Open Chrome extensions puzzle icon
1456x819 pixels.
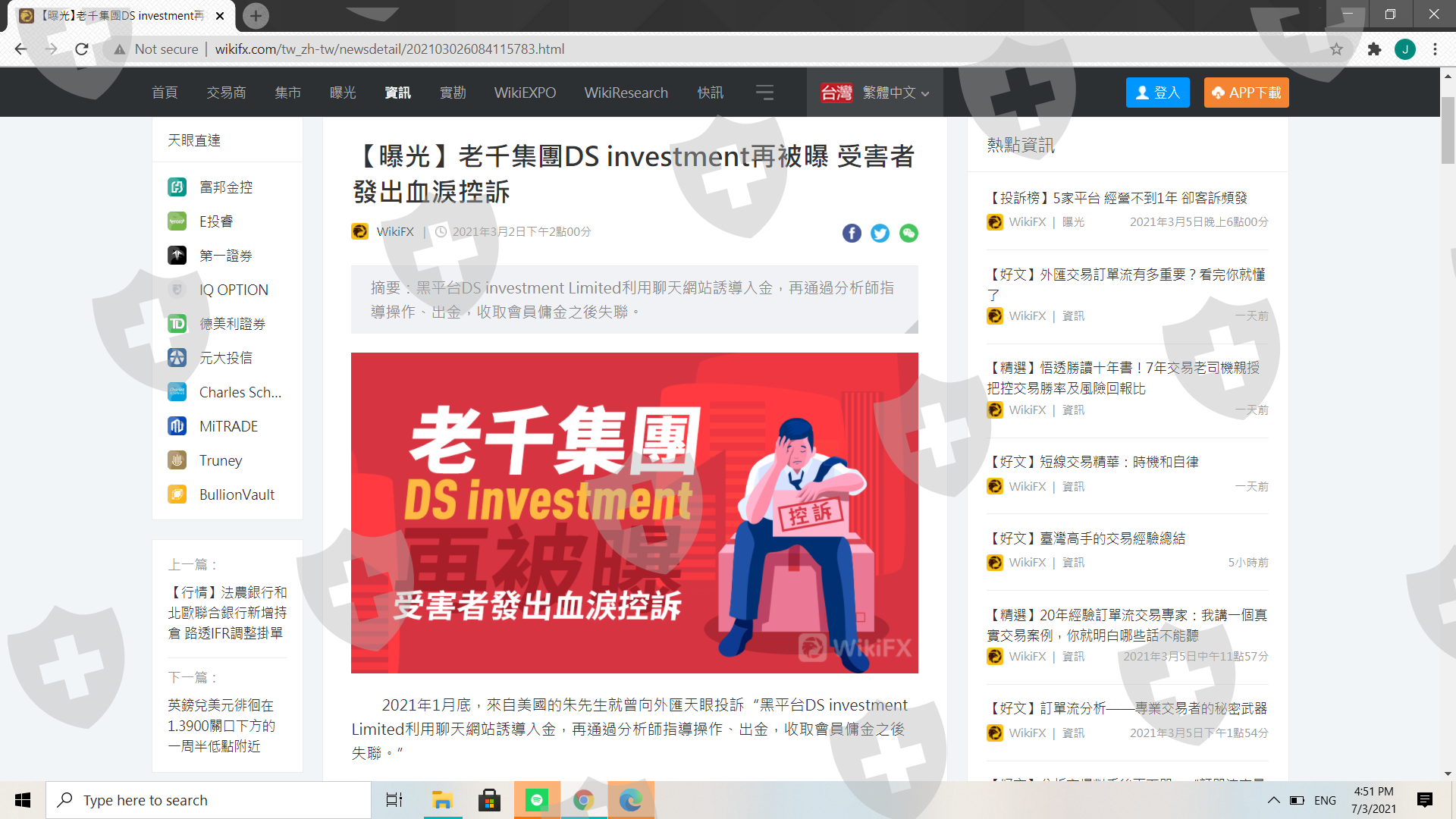pos(1374,49)
